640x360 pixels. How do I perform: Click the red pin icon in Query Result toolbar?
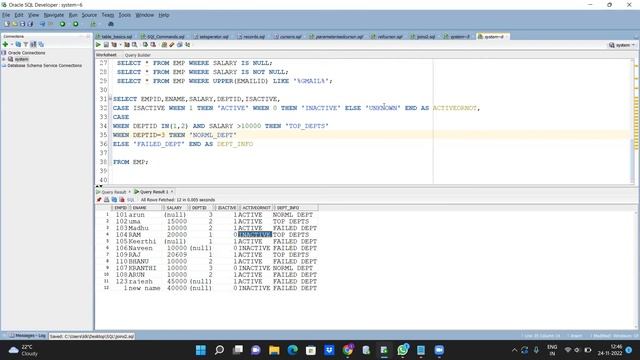coord(99,200)
